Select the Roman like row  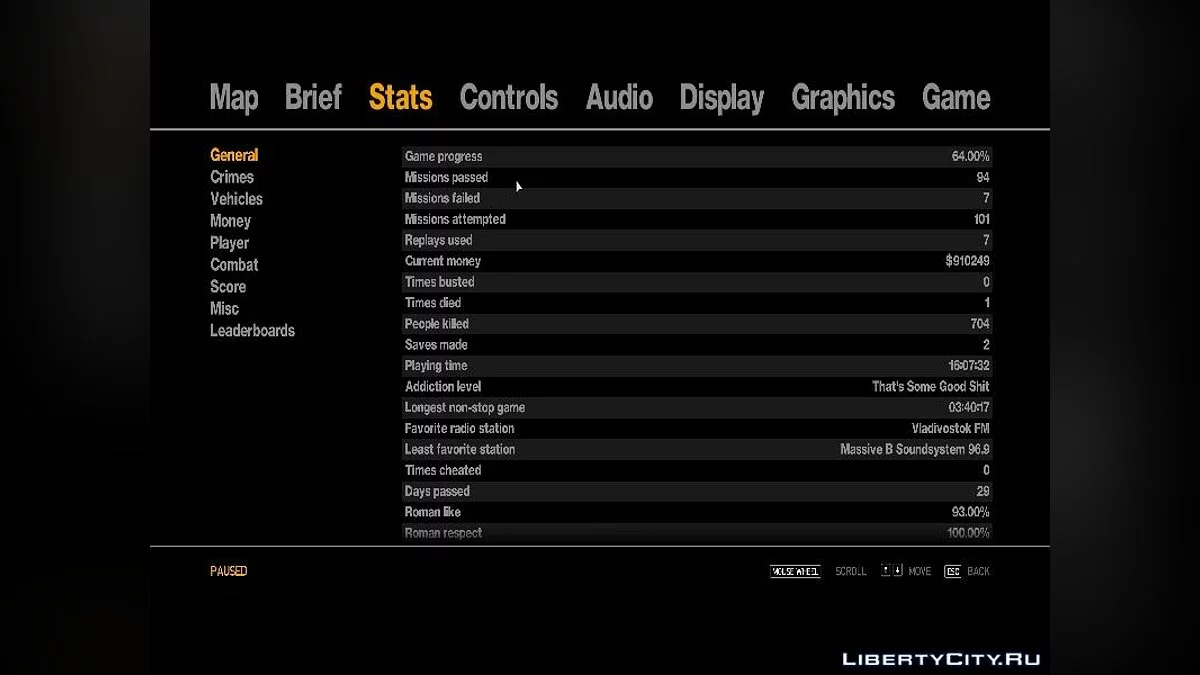697,512
